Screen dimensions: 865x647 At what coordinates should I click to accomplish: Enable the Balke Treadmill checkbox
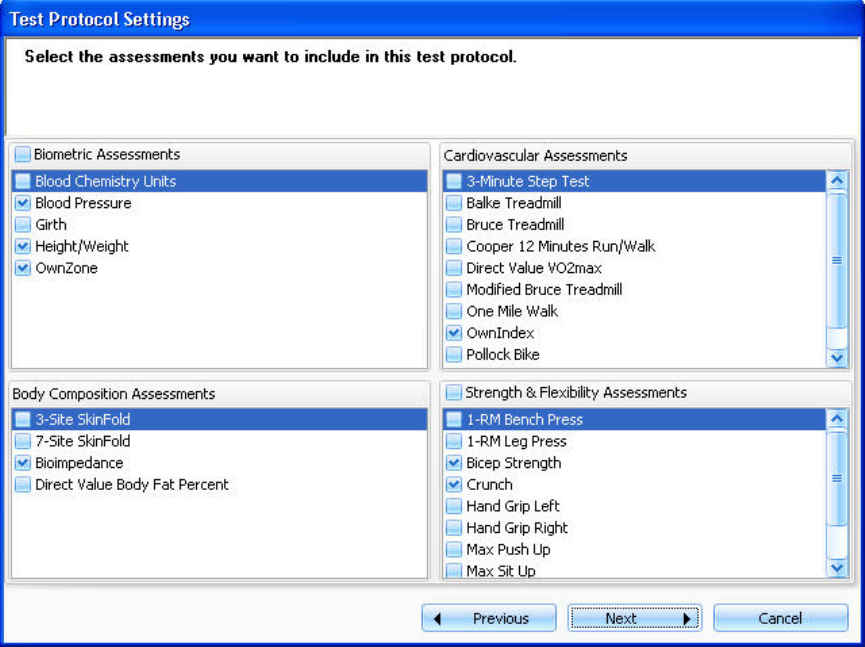pos(454,203)
